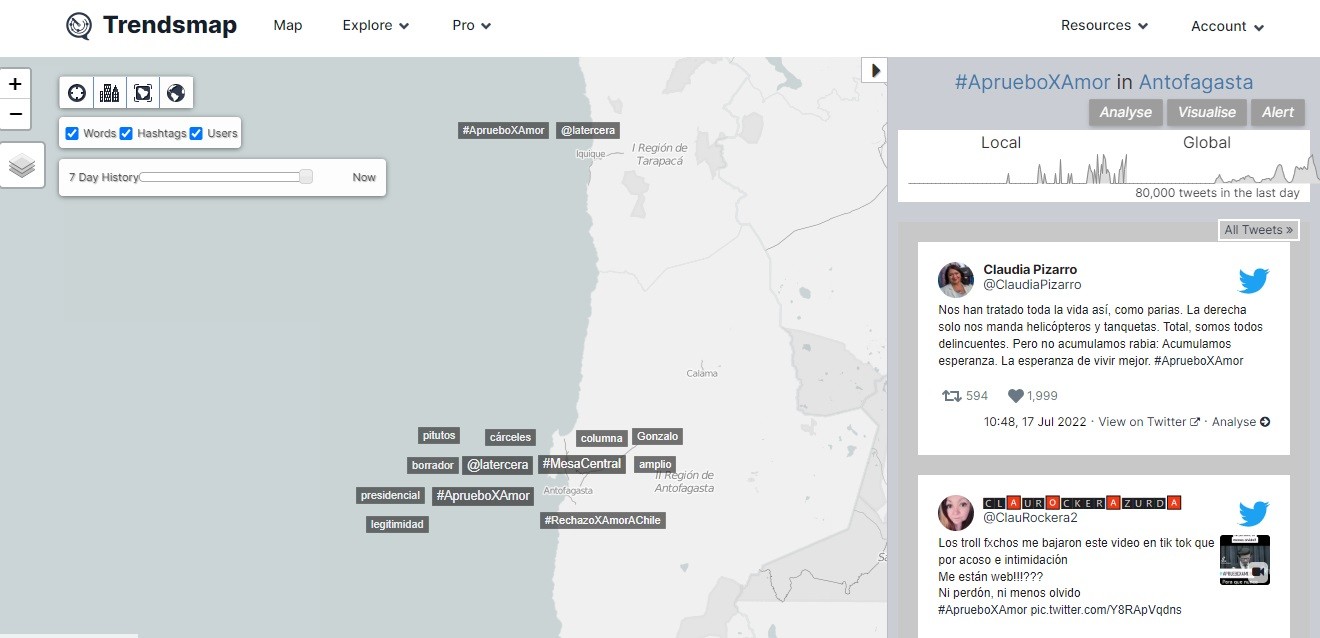Image resolution: width=1320 pixels, height=638 pixels.
Task: Switch to the globe world view icon
Action: [x=176, y=93]
